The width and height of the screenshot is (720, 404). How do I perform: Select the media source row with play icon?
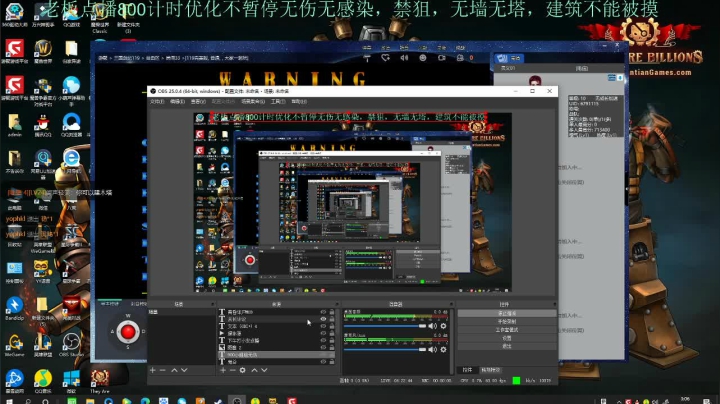coord(276,333)
